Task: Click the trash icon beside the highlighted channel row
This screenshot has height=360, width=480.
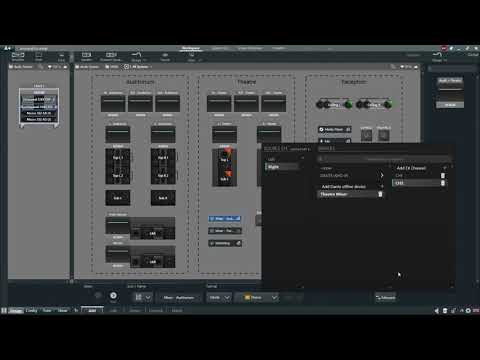Action: tap(443, 183)
